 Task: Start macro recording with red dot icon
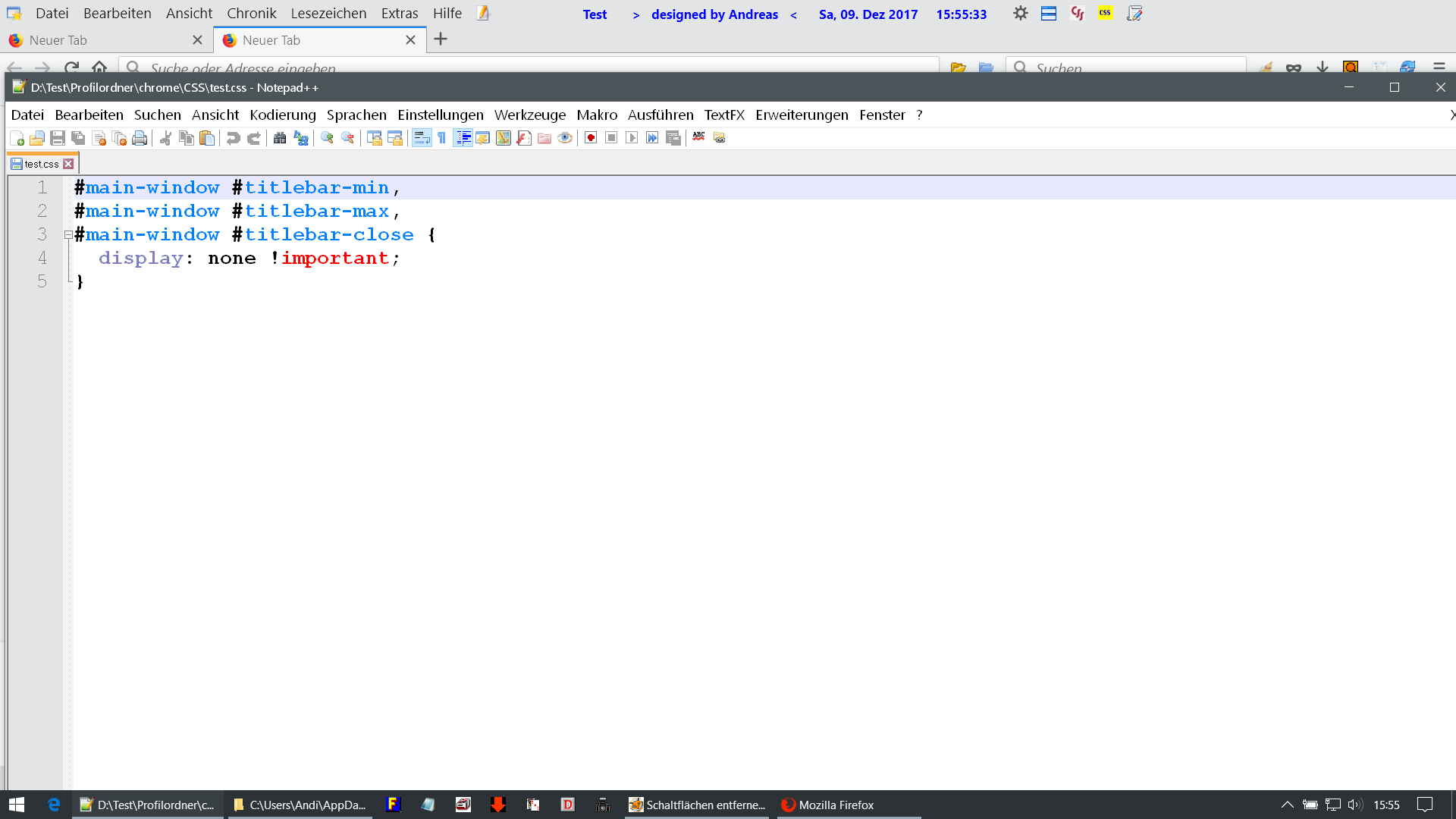(591, 138)
